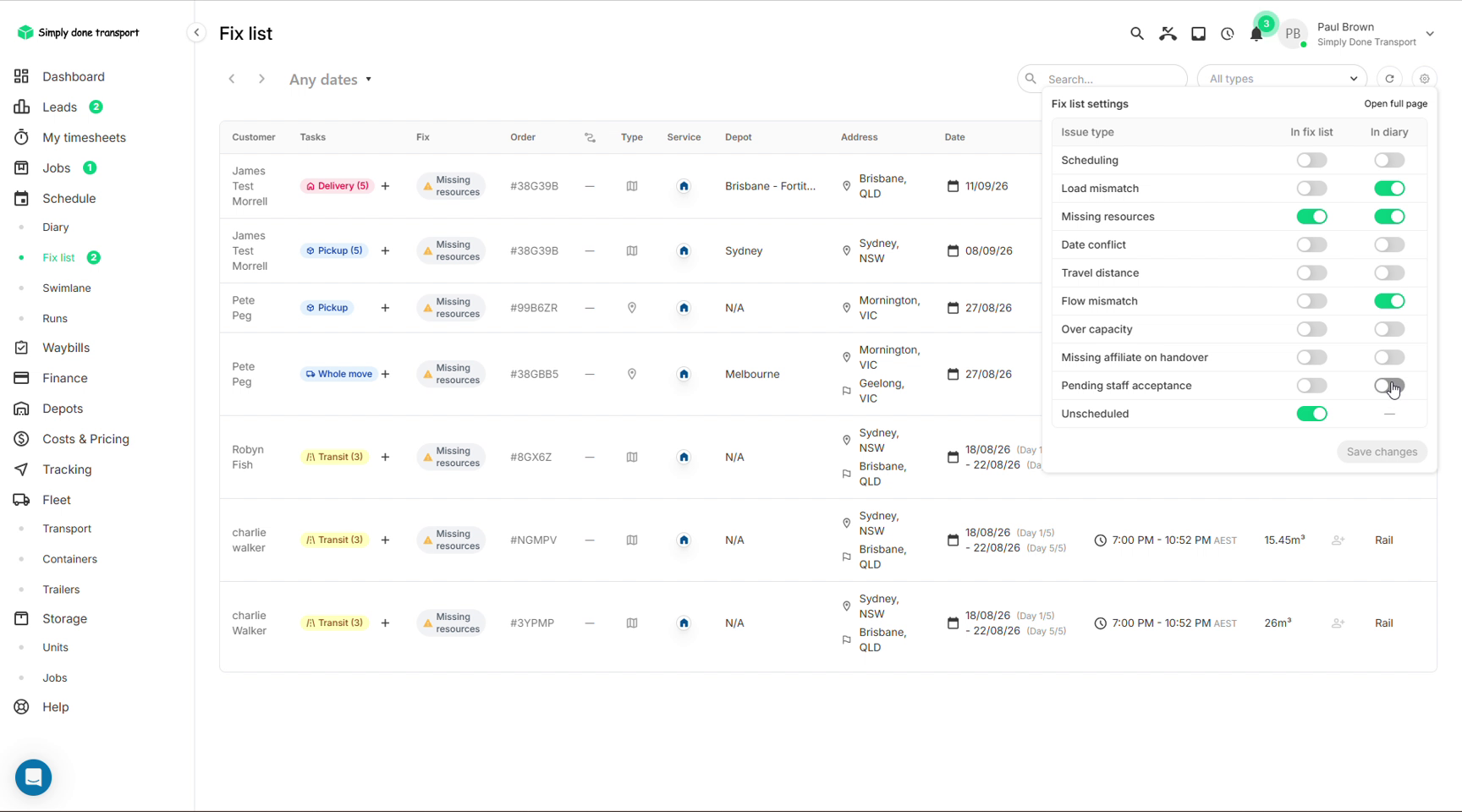
Task: Open order #38GBB5 in the list
Action: 534,374
